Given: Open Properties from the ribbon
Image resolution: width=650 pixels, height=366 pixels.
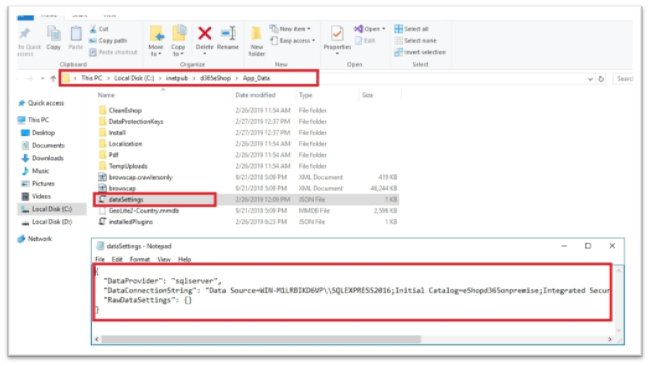Looking at the screenshot, I should 337,41.
